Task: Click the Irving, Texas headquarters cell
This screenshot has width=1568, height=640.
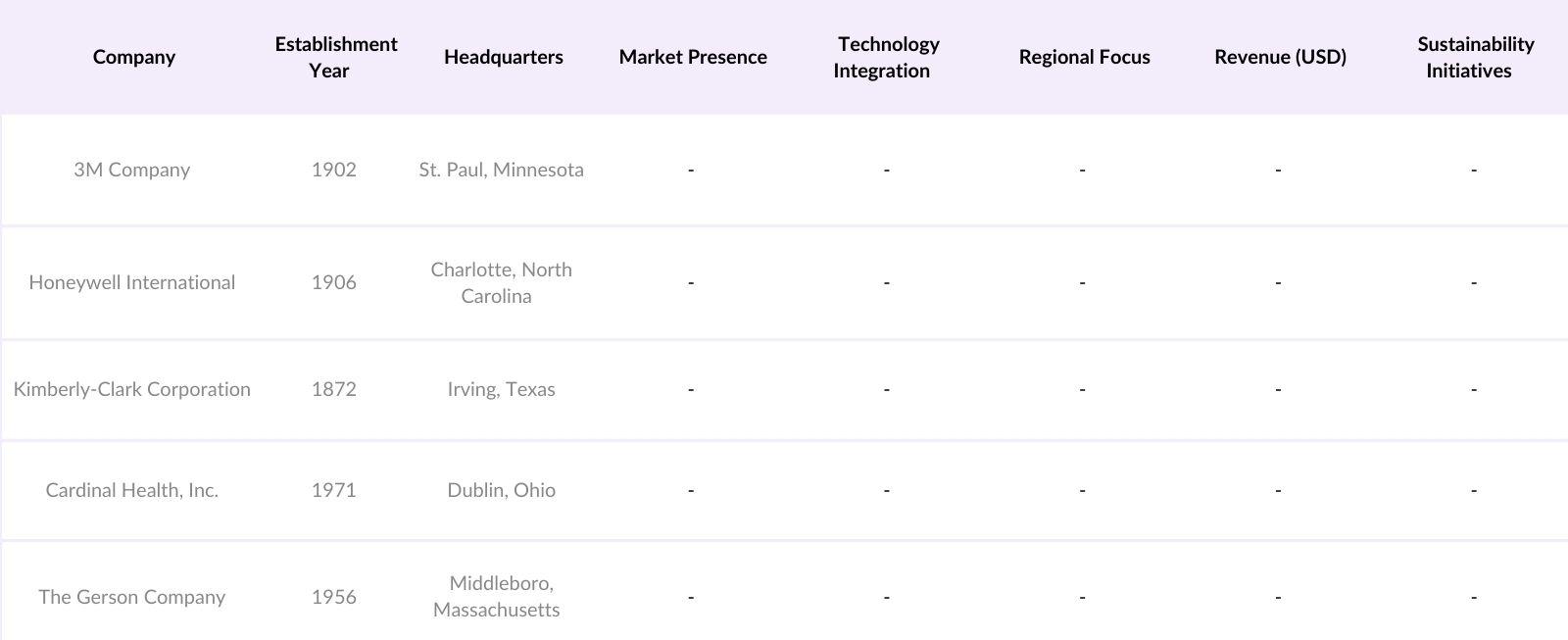Action: pos(501,389)
